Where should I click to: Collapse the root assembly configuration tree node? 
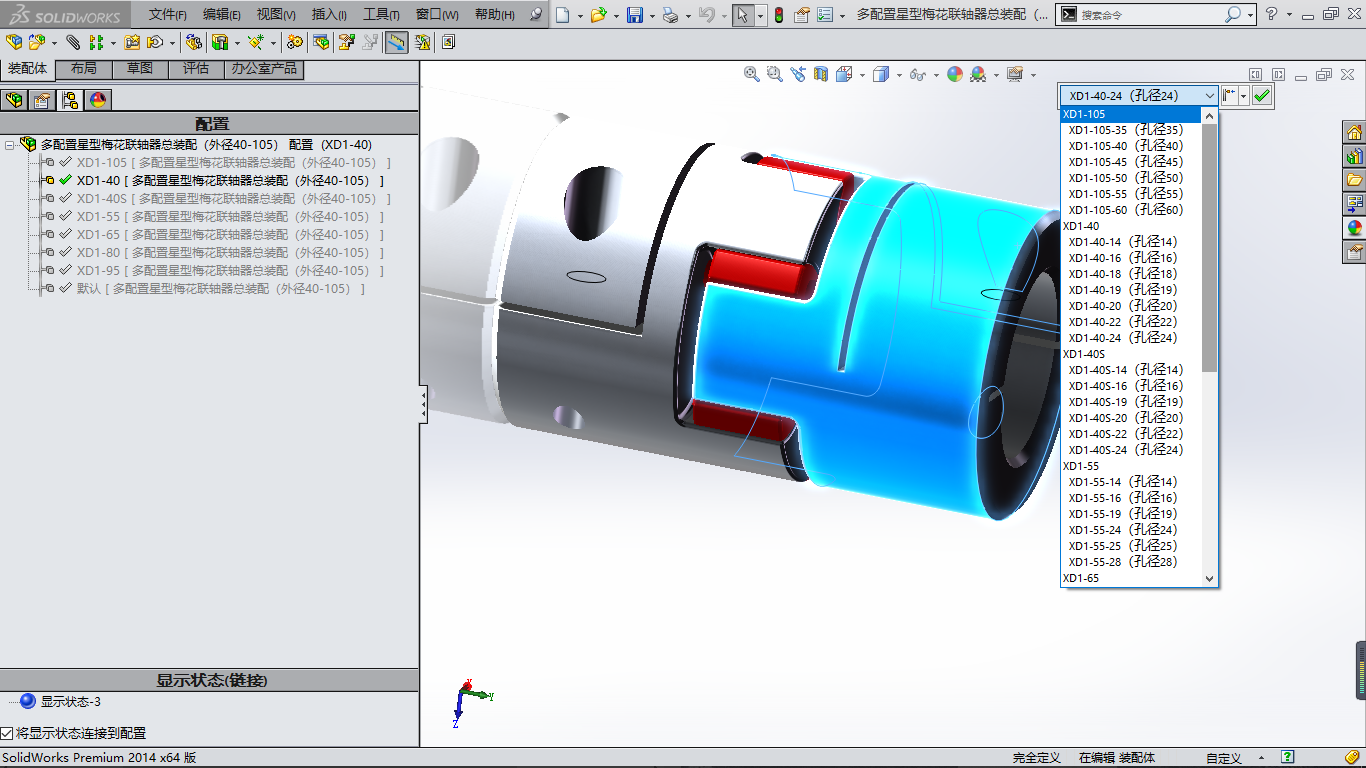(9, 145)
